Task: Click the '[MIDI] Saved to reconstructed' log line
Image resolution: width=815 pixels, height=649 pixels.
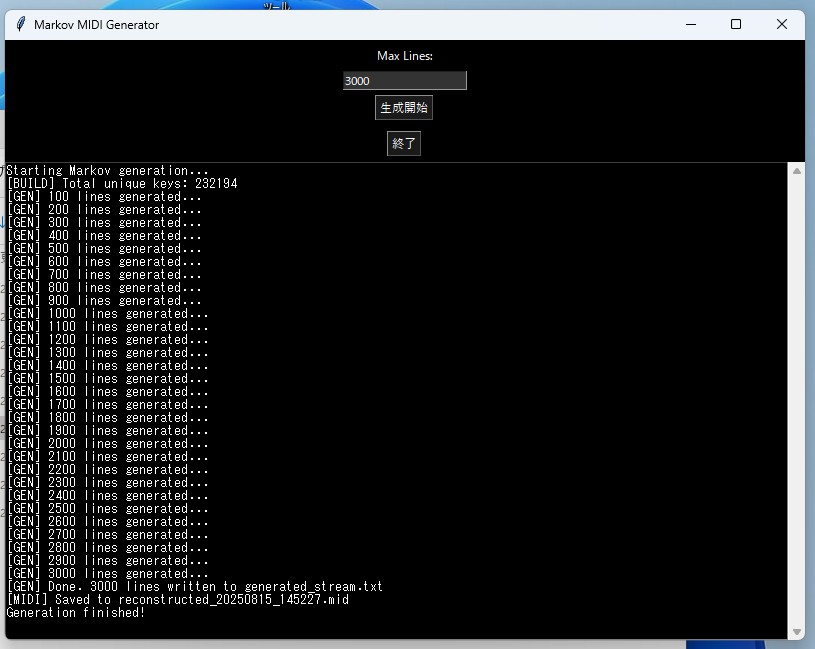Action: pyautogui.click(x=178, y=599)
